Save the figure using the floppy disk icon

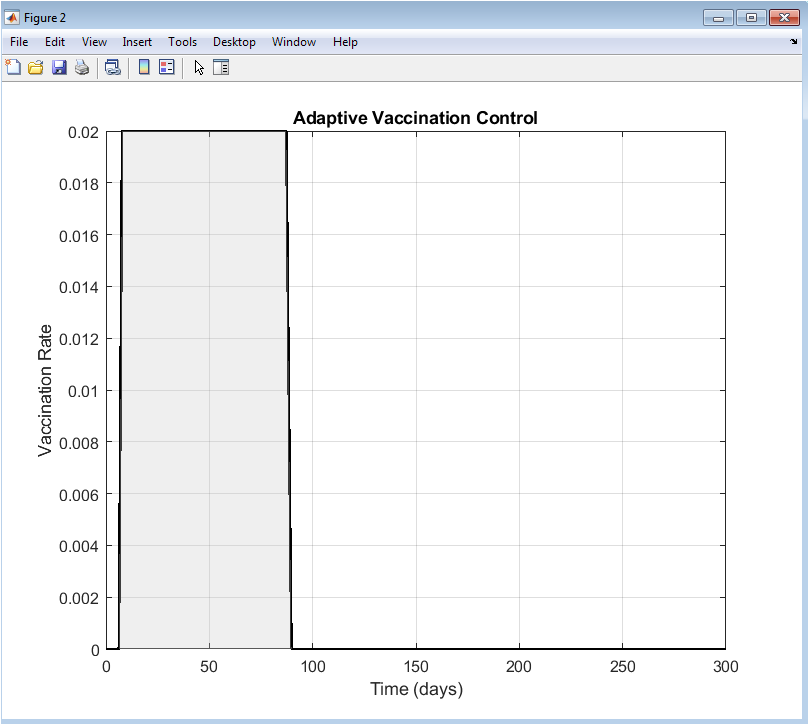pyautogui.click(x=59, y=68)
